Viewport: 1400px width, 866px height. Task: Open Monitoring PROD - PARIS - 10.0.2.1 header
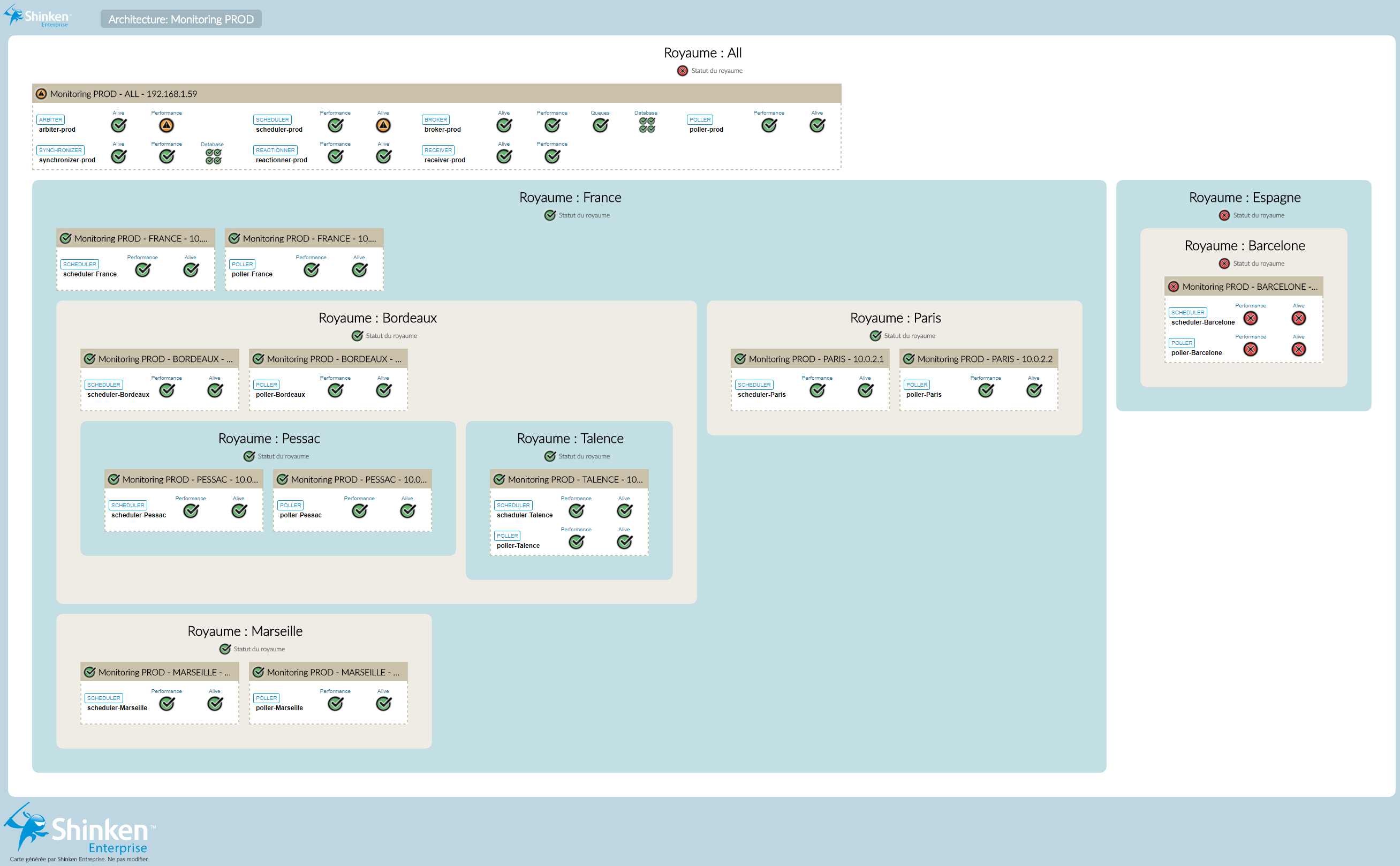[815, 359]
